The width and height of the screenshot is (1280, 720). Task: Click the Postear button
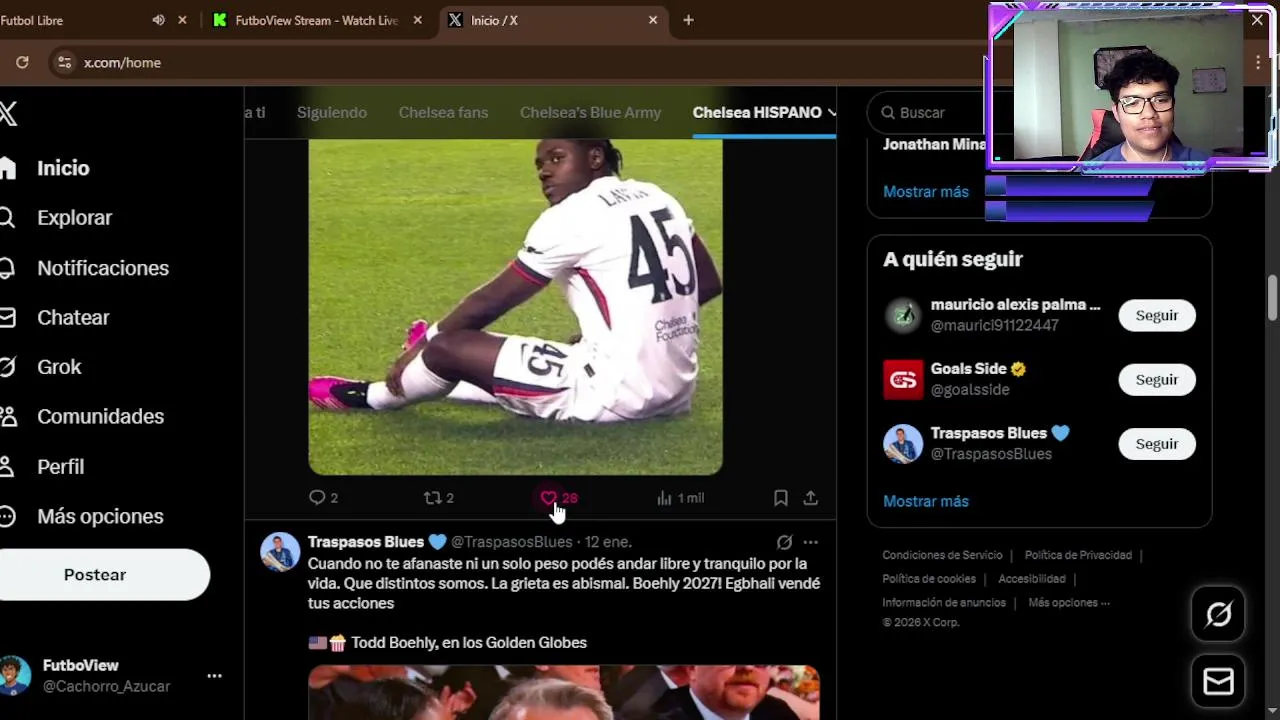(x=95, y=575)
